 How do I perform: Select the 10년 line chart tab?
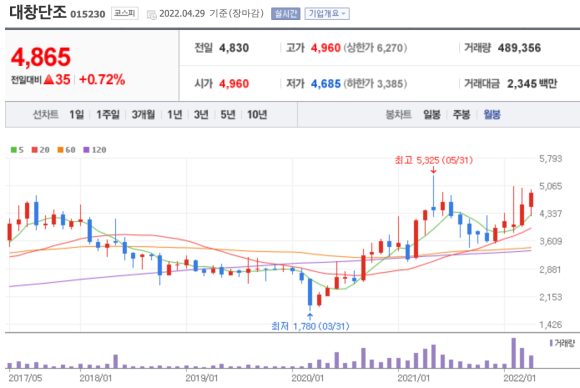pyautogui.click(x=257, y=115)
